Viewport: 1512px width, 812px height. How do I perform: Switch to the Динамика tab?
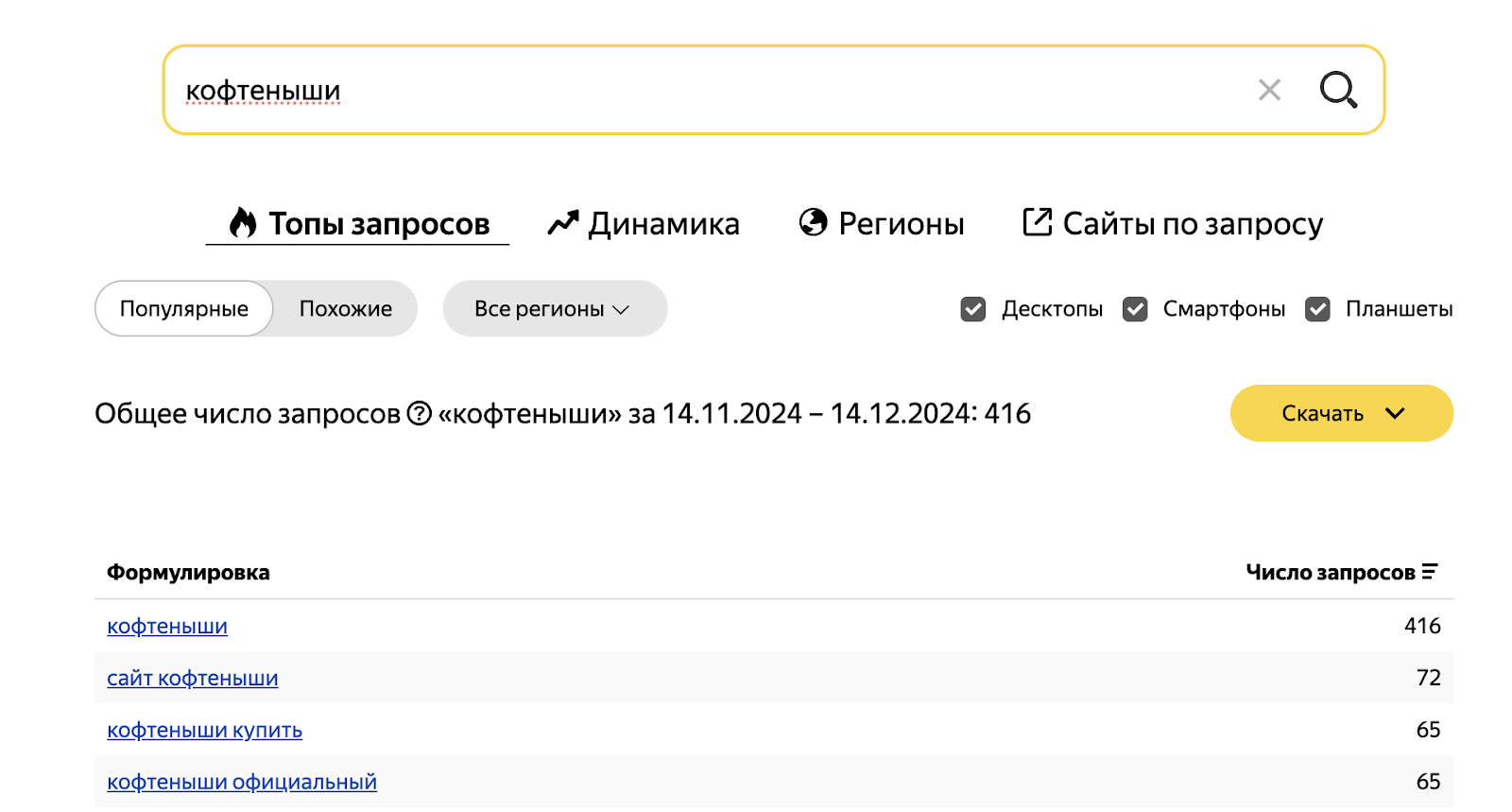644,224
